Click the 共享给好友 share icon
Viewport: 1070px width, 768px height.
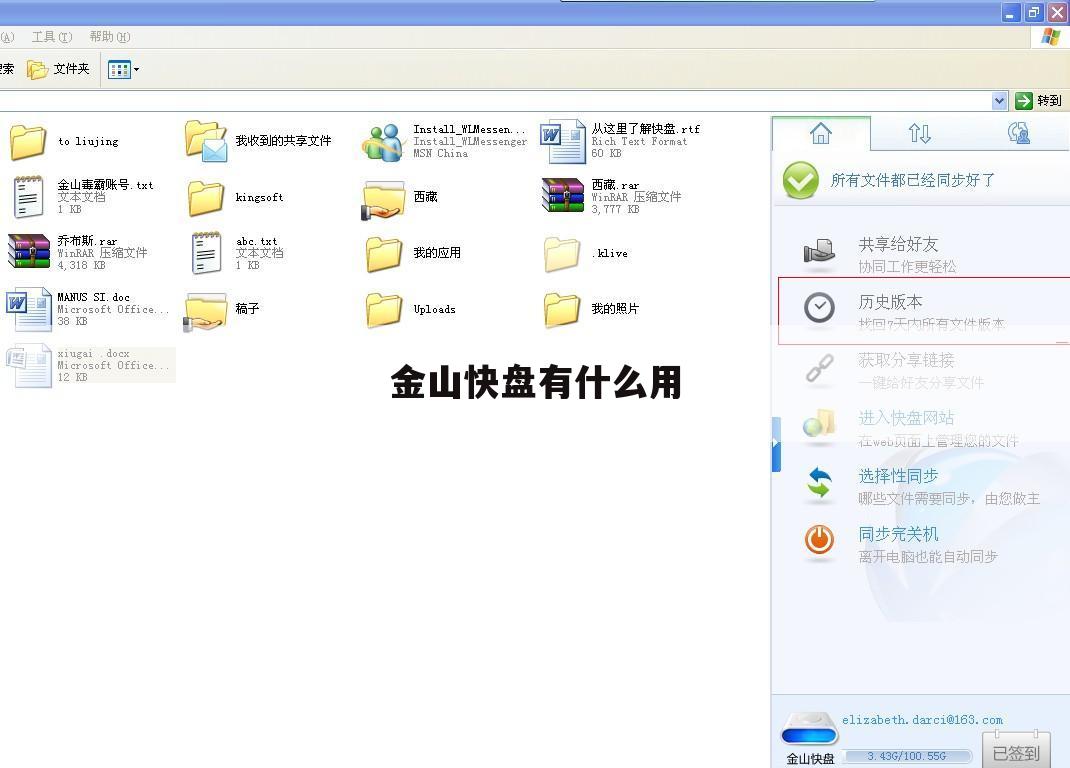(819, 252)
